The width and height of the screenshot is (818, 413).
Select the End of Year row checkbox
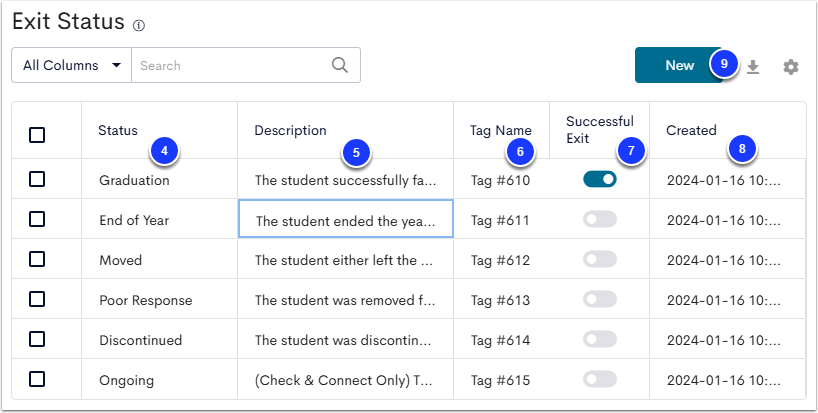[37, 219]
